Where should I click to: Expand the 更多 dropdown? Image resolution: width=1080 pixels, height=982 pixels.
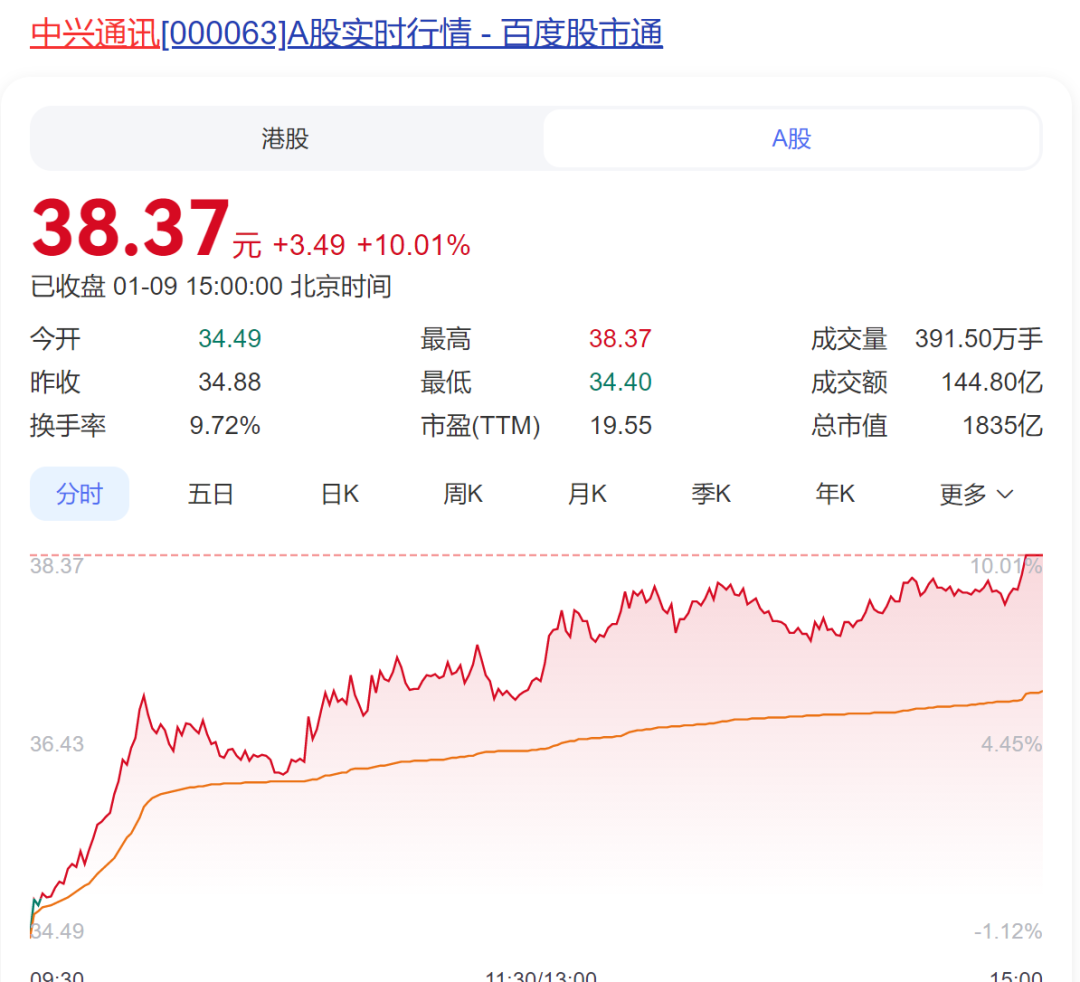[x=977, y=494]
